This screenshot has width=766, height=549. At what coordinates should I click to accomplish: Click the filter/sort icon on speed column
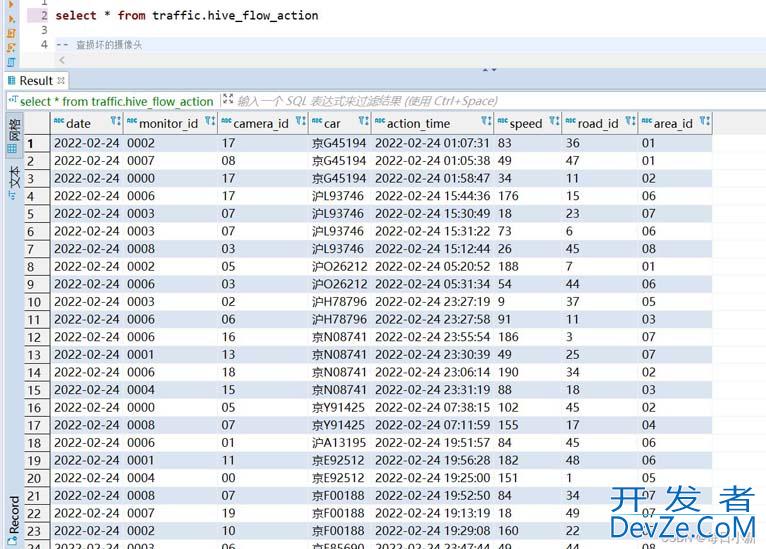pos(552,123)
